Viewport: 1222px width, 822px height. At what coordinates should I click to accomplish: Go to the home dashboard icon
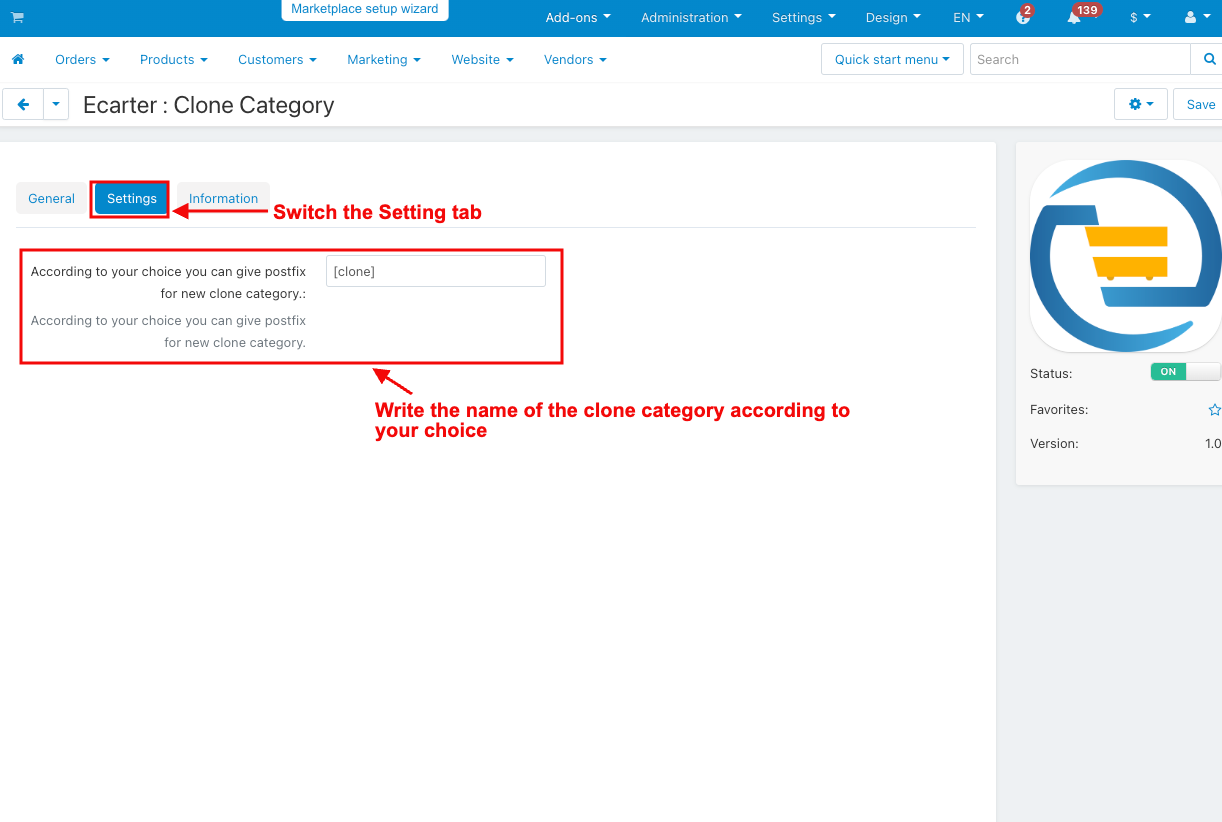coord(17,59)
